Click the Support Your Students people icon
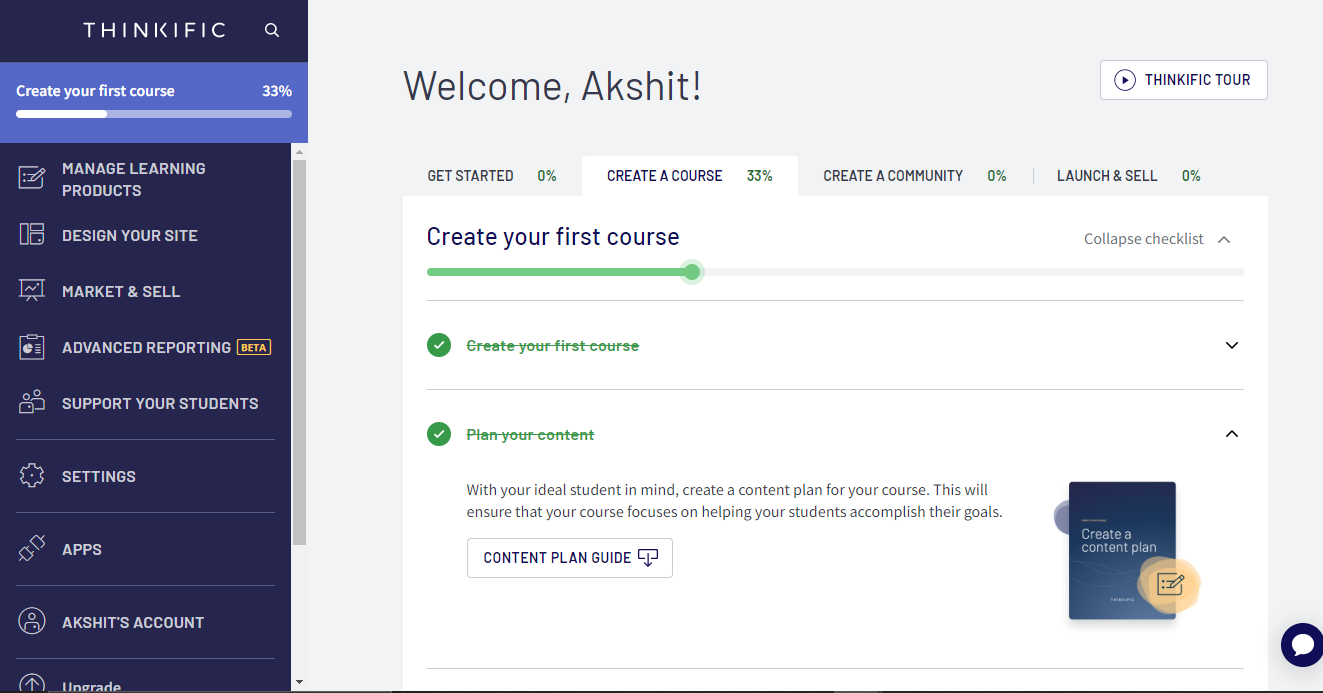 [x=32, y=403]
